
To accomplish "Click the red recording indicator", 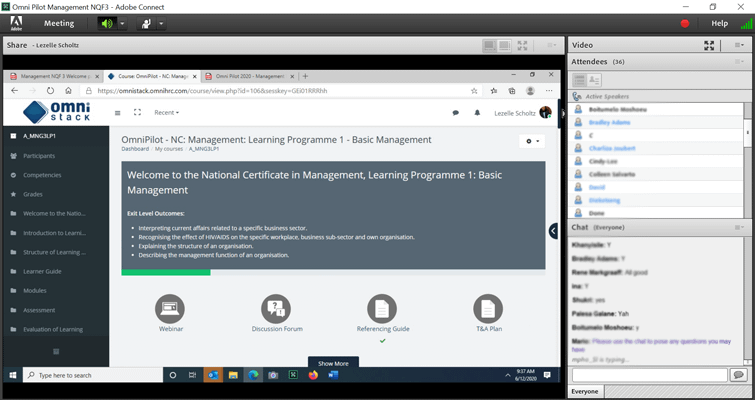I will click(x=685, y=24).
